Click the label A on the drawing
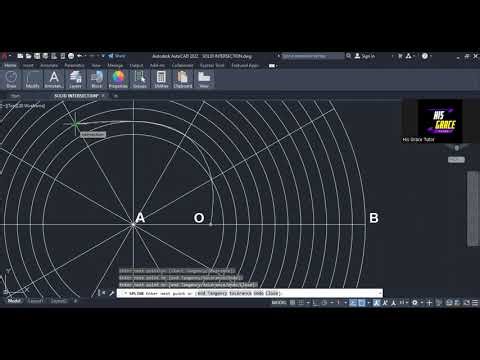This screenshot has width=480, height=360. [140, 218]
